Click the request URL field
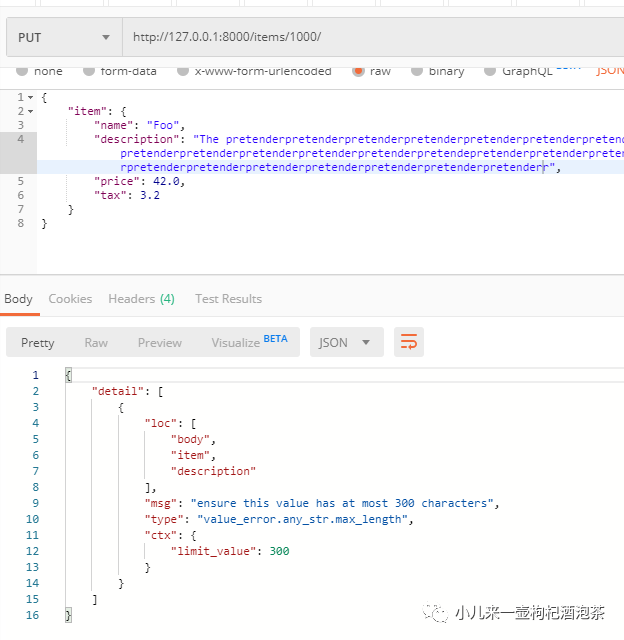 tap(373, 37)
